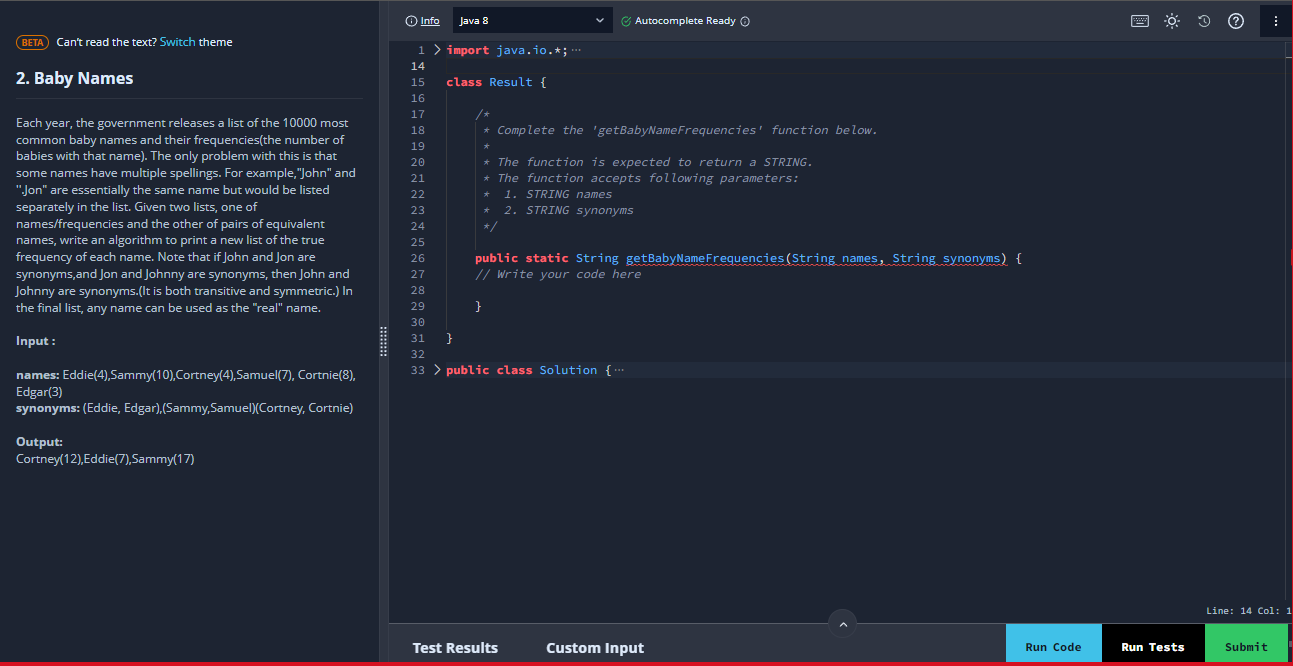Viewport: 1293px width, 666px height.
Task: Open the revision history icon
Action: [x=1203, y=20]
